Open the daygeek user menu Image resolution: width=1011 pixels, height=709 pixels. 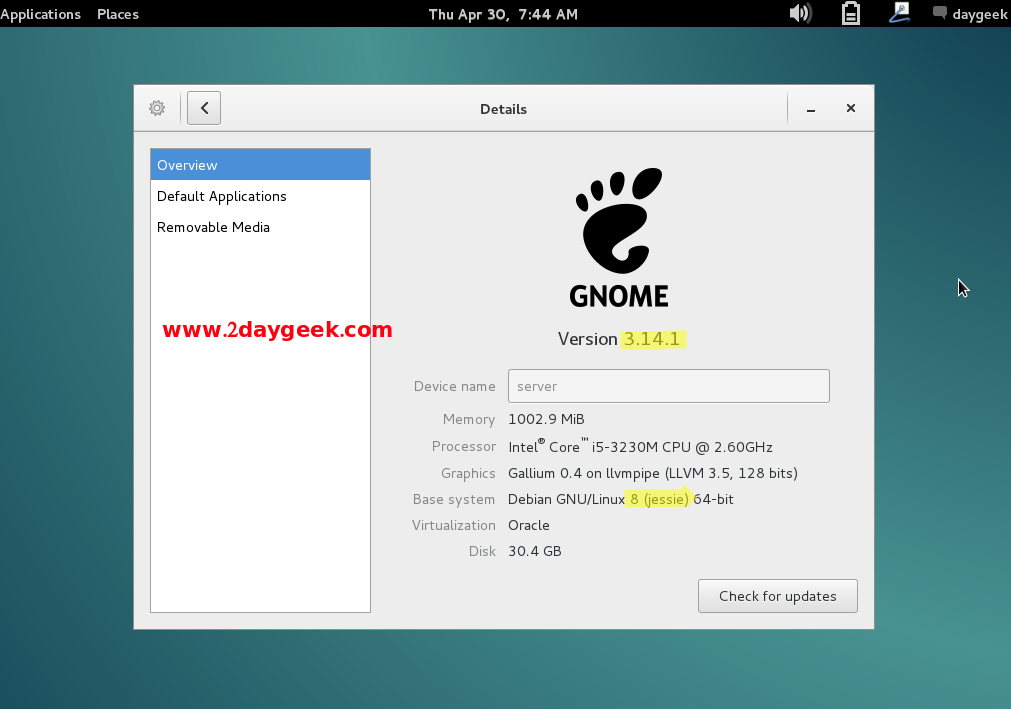point(969,14)
